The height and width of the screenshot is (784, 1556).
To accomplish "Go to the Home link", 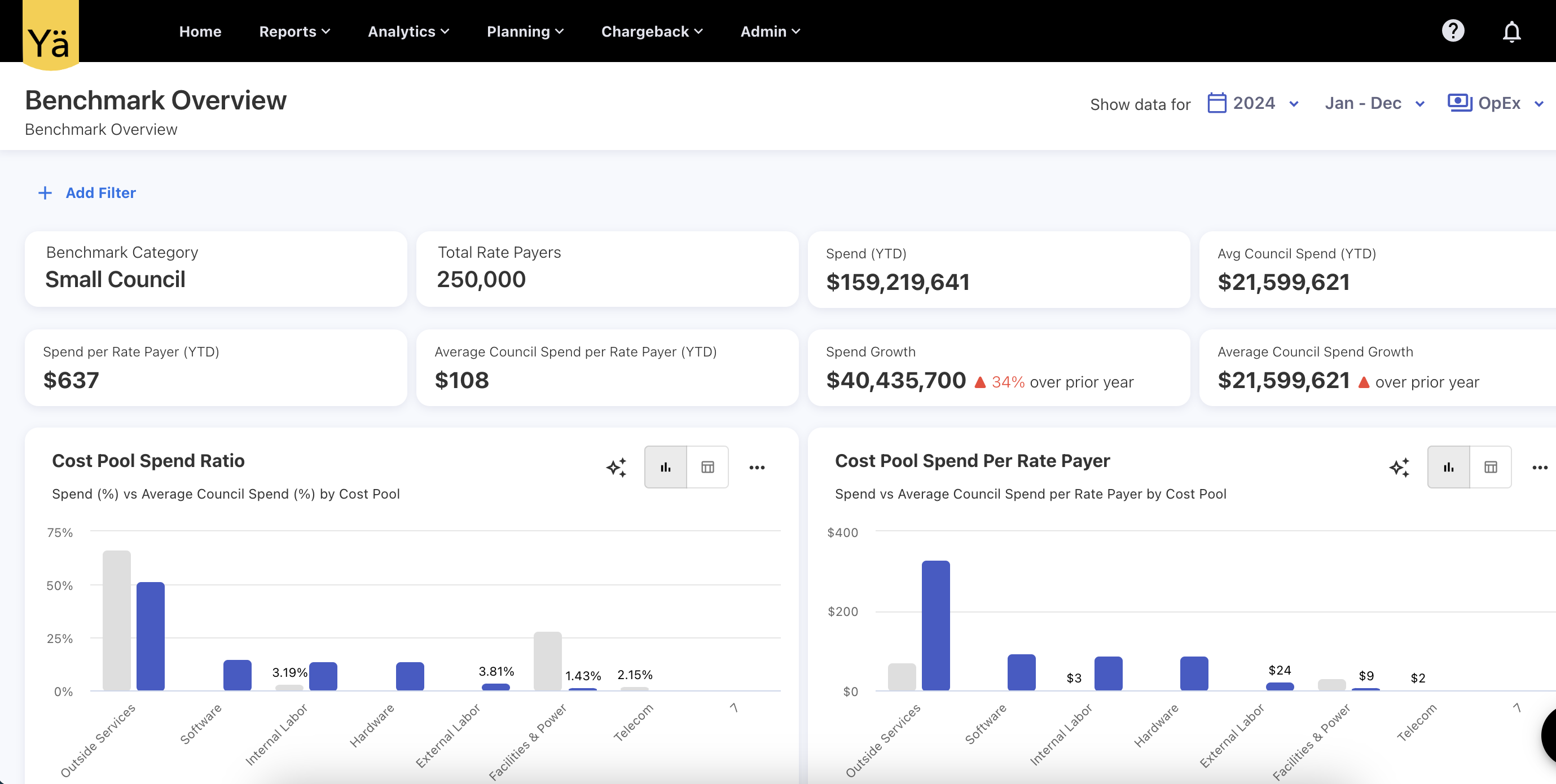I will point(200,32).
